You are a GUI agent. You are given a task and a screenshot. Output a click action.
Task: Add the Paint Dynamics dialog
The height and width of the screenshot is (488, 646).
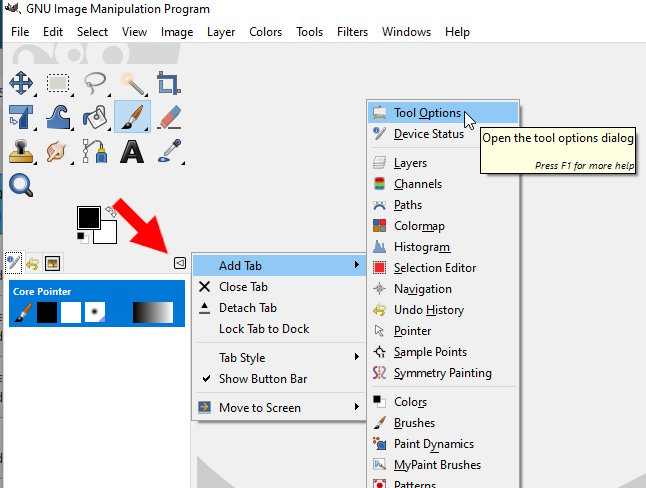(443, 444)
